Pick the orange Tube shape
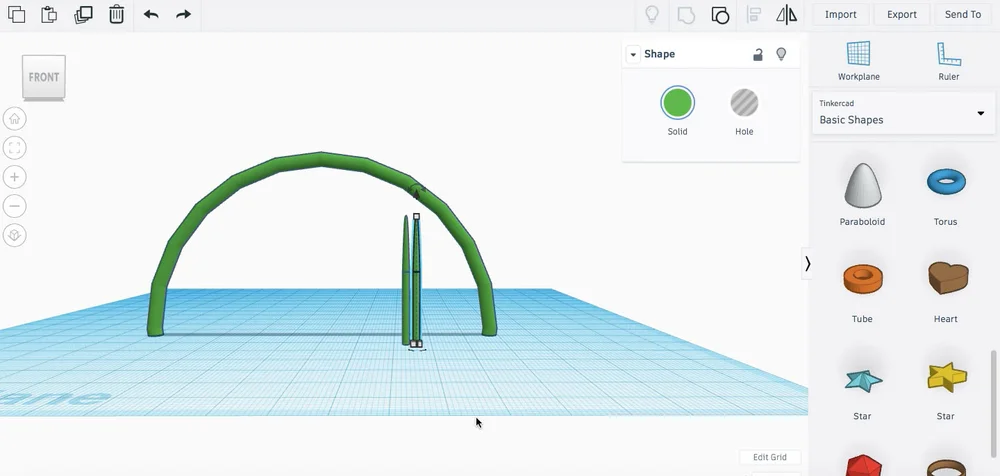1000x476 pixels. 862,279
